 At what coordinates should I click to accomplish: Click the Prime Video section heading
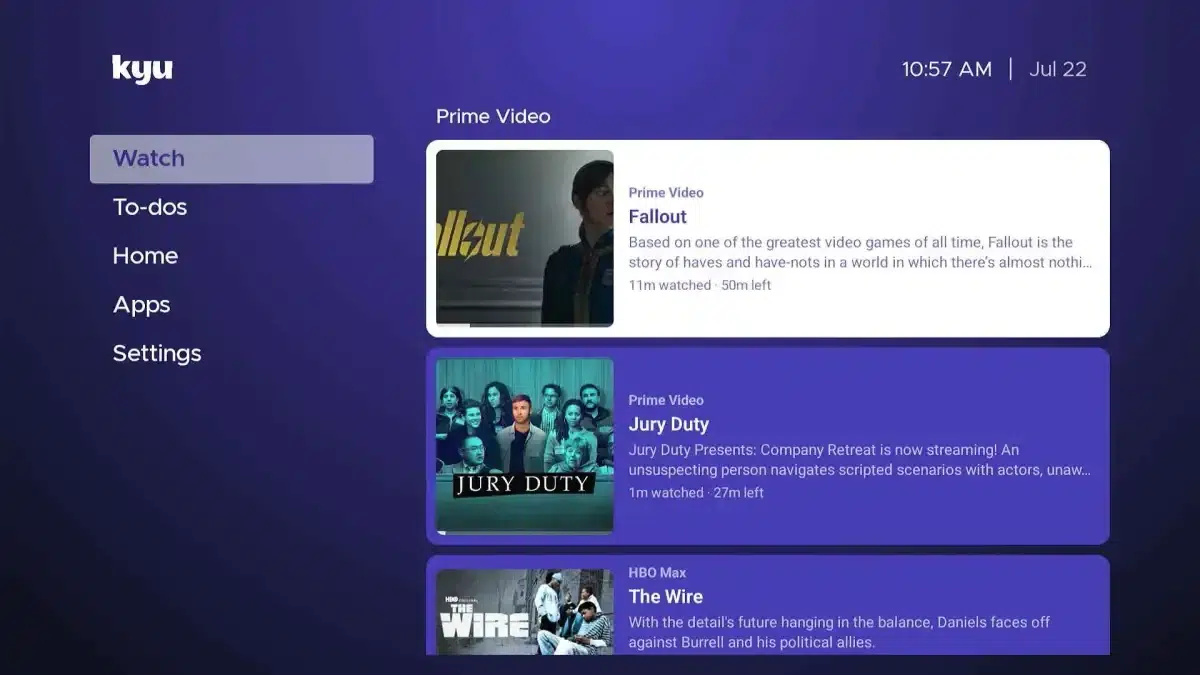pos(493,116)
